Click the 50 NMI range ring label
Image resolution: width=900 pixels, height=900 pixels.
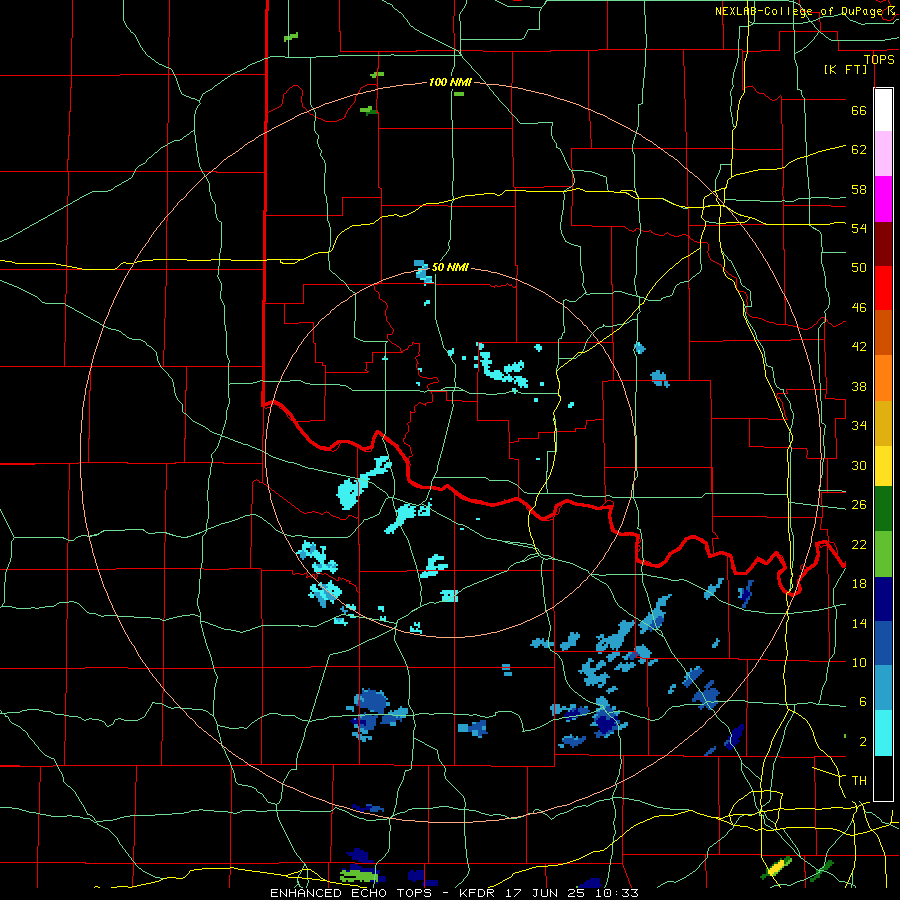[450, 267]
